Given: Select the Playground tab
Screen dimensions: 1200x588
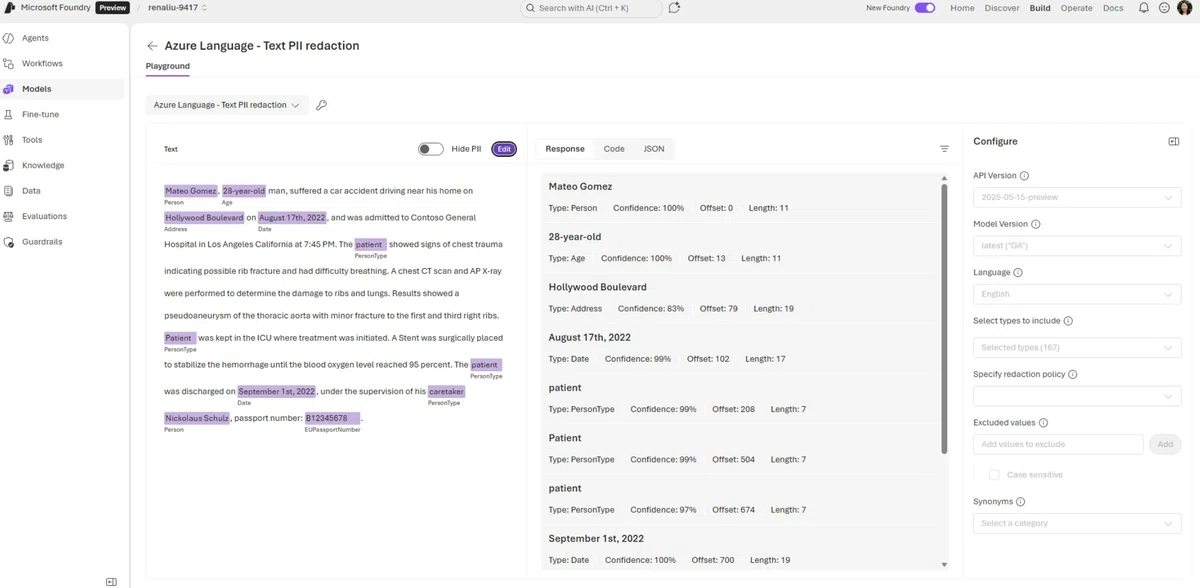Looking at the screenshot, I should 168,66.
